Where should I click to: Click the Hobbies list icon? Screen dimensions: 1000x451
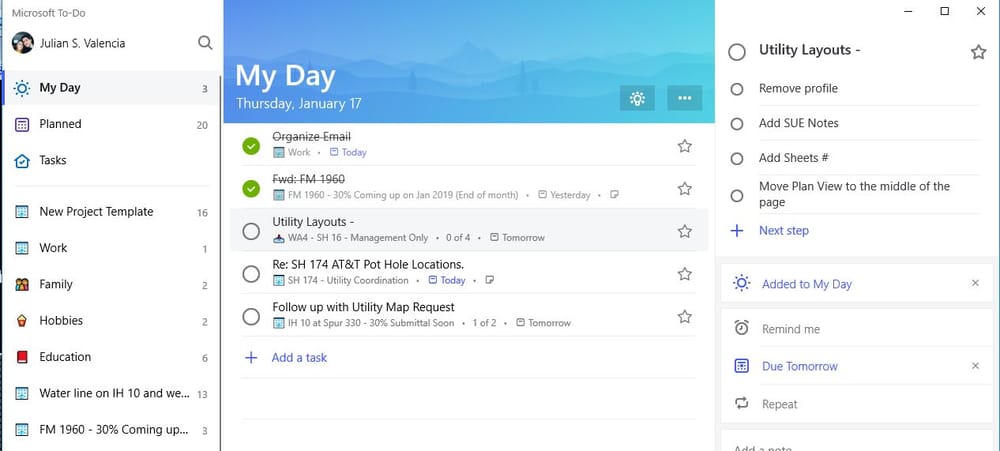tap(22, 321)
